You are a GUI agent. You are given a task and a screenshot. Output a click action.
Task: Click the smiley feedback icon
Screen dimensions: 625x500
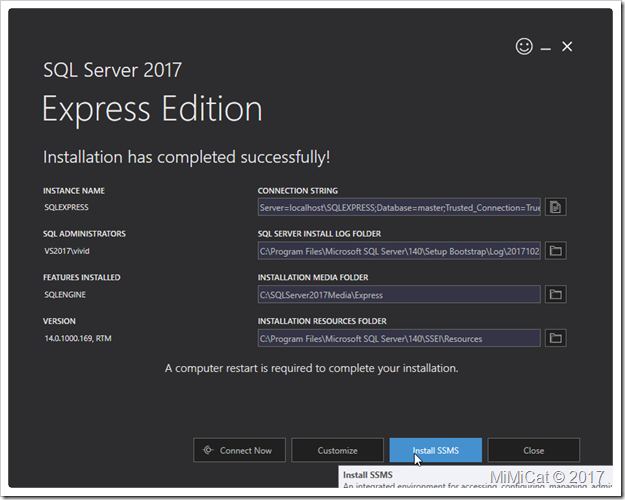coord(524,47)
